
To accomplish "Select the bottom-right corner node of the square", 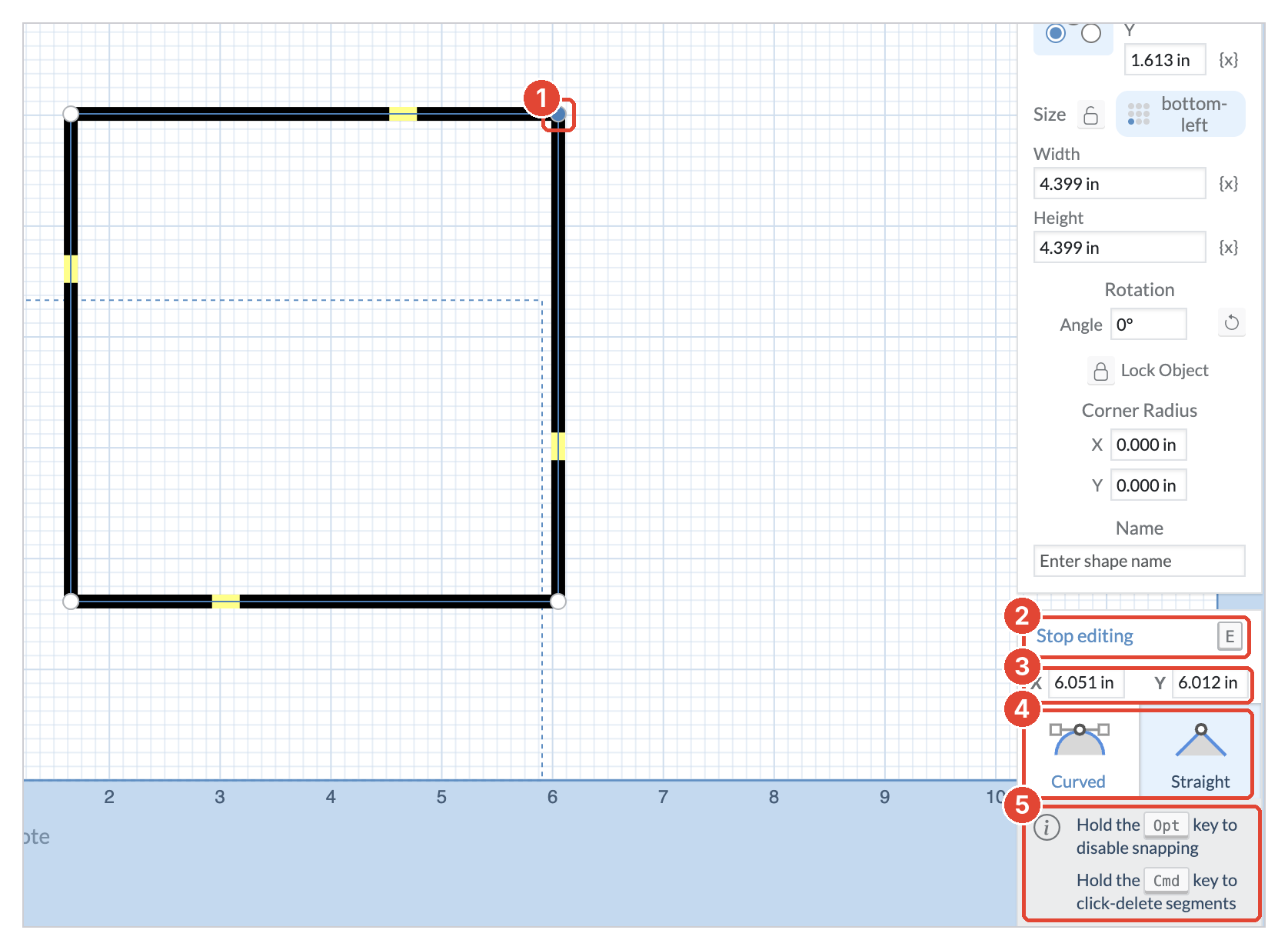I will tap(559, 602).
